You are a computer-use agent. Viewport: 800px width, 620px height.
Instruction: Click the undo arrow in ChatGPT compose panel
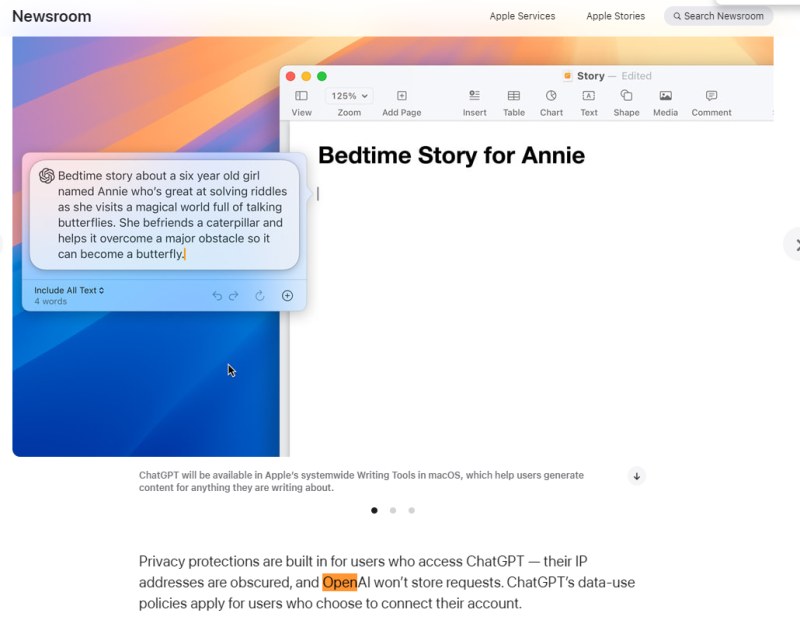point(217,295)
